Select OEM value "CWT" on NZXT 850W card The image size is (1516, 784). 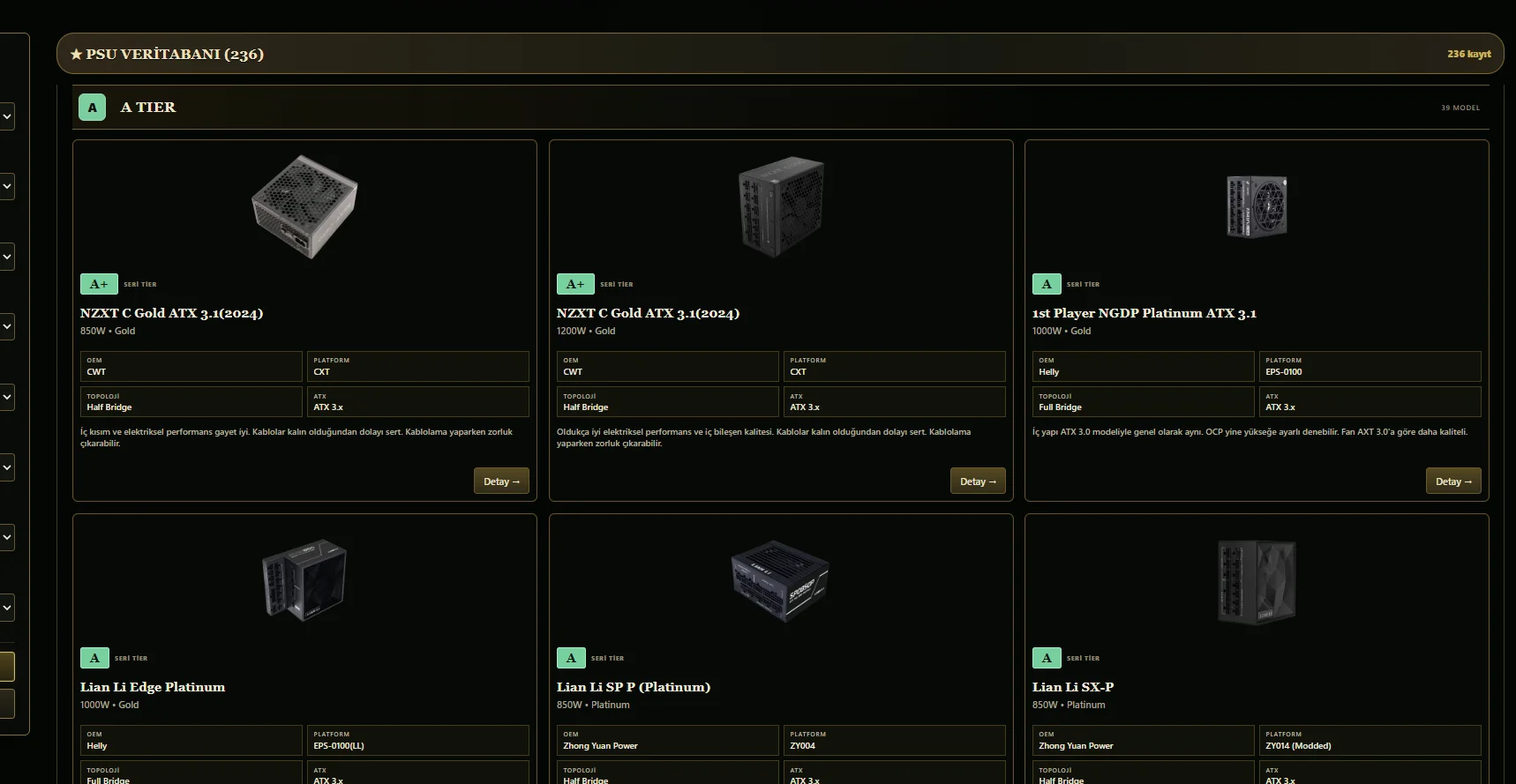point(96,372)
